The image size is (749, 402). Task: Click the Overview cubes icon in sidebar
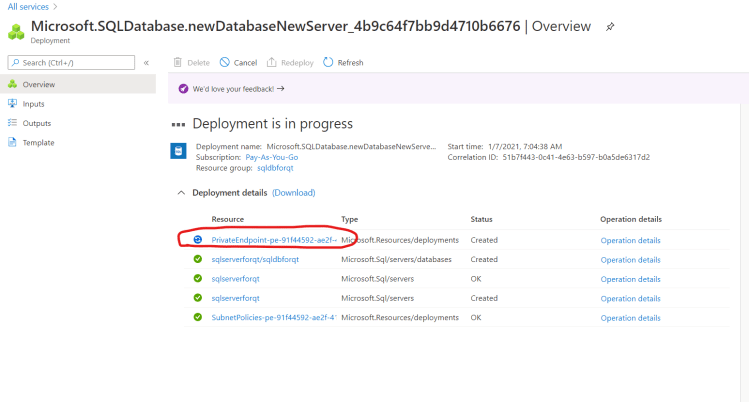[12, 84]
